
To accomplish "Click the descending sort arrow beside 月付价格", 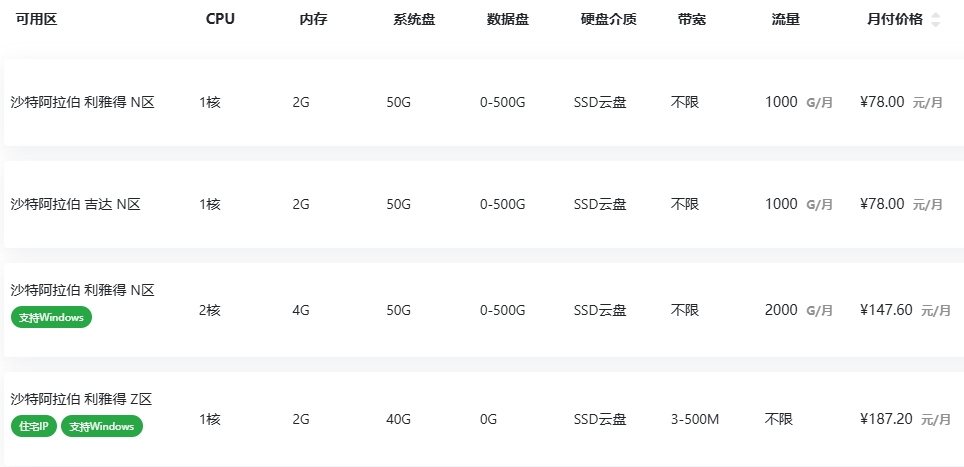I will (935, 24).
